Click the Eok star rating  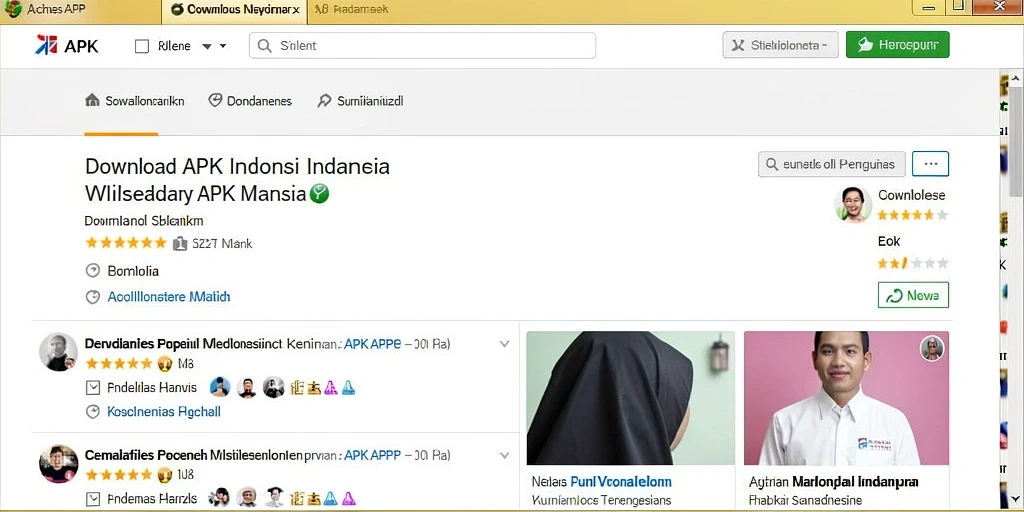912,263
